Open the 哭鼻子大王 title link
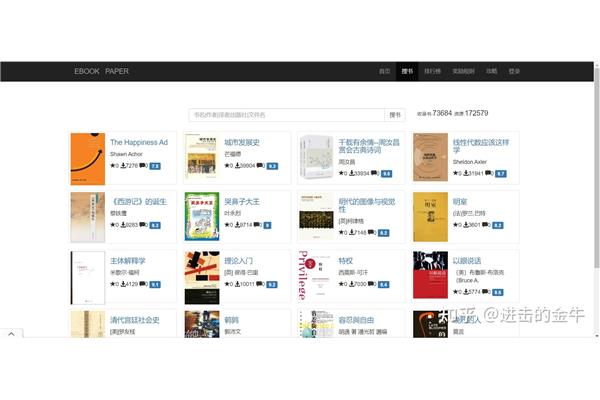This screenshot has height=400, width=600. click(242, 202)
